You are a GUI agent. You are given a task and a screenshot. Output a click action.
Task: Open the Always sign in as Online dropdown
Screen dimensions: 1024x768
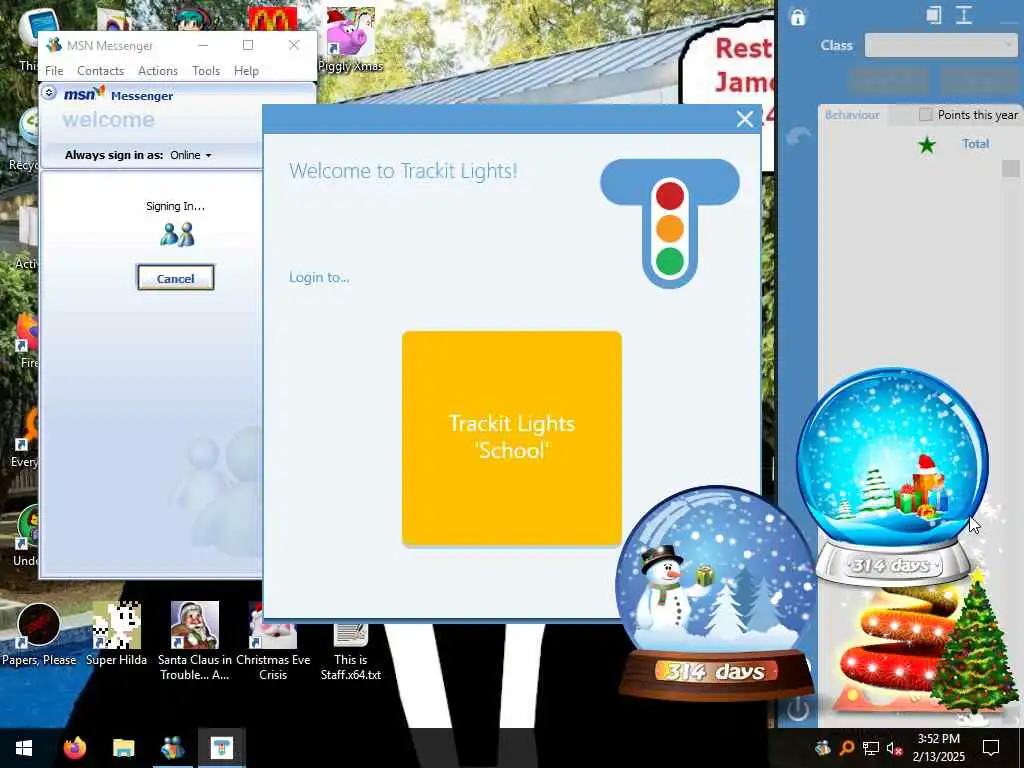(191, 155)
